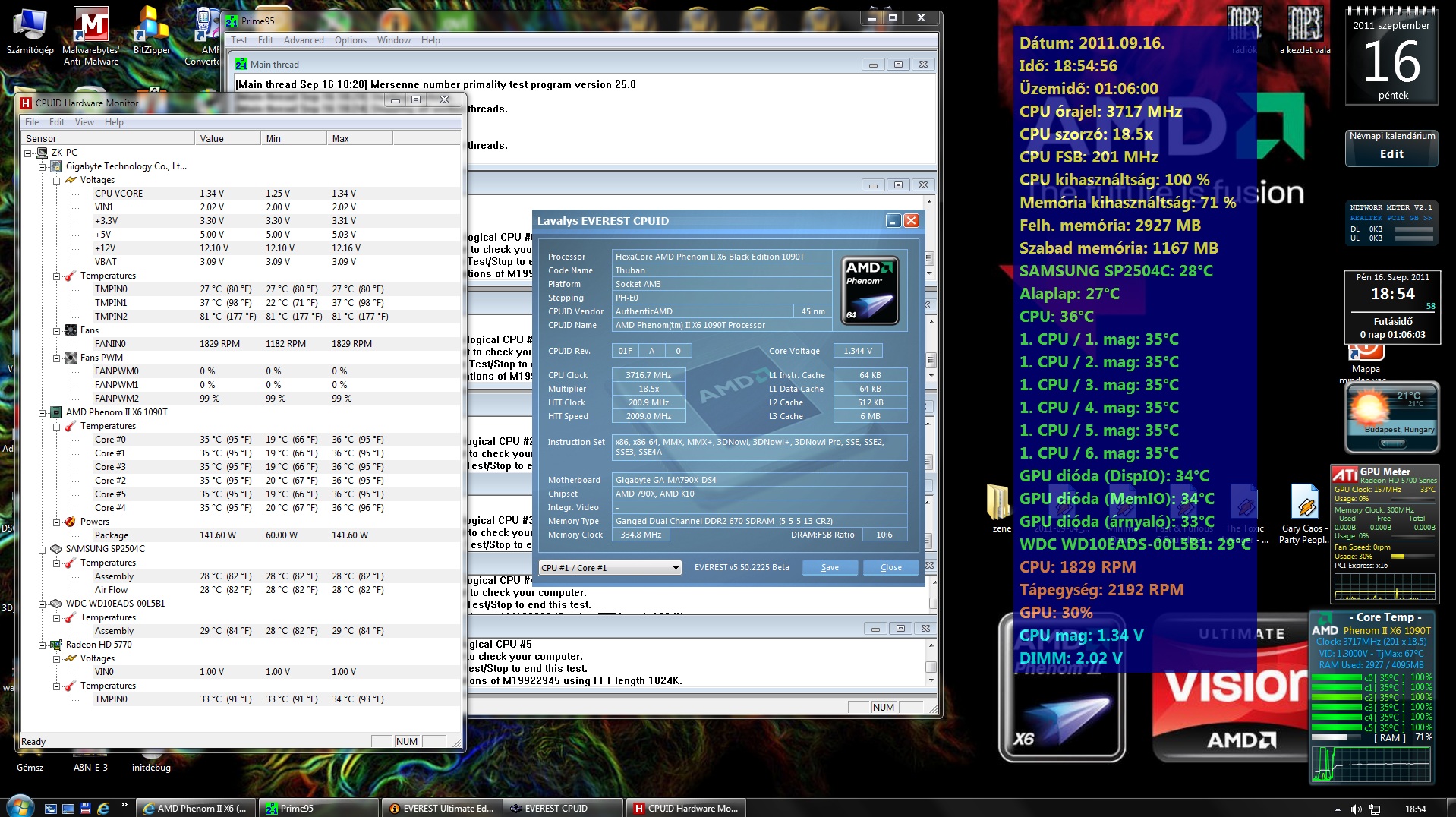Click the AMD Phenom logo in EVEREST CPUID
This screenshot has height=817, width=1456.
click(x=871, y=291)
